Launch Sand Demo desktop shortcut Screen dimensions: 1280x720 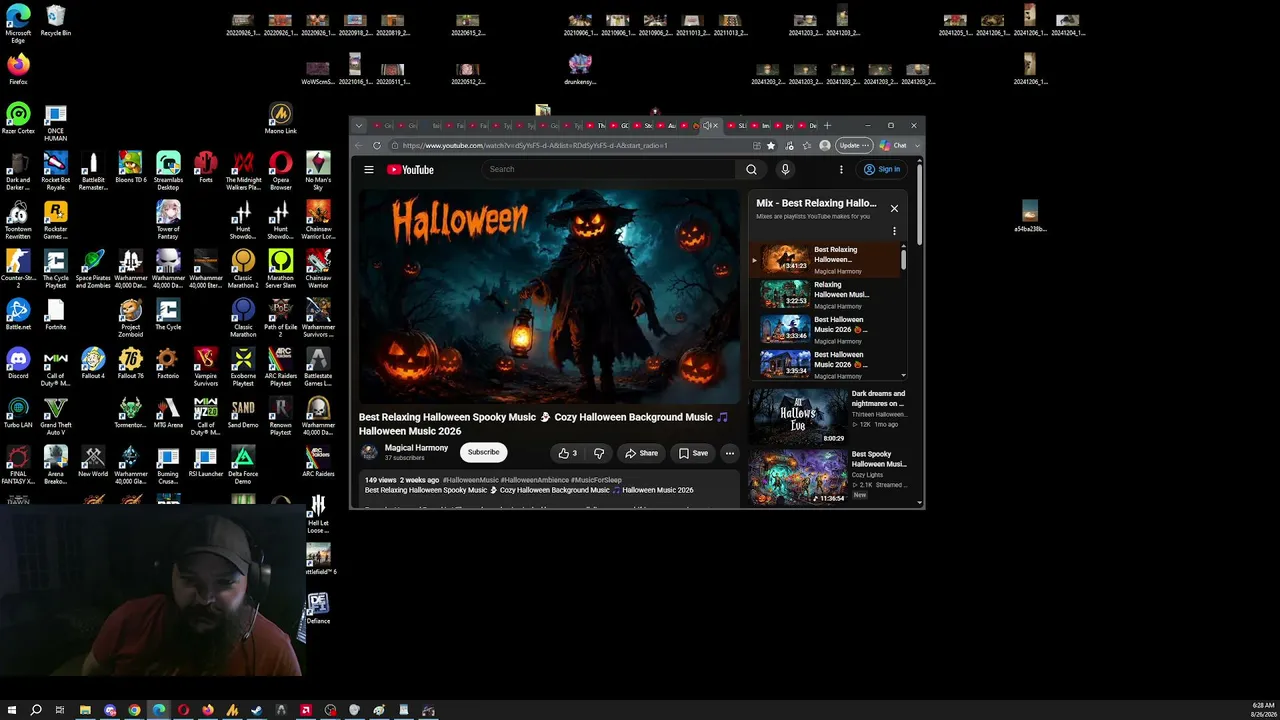[243, 413]
